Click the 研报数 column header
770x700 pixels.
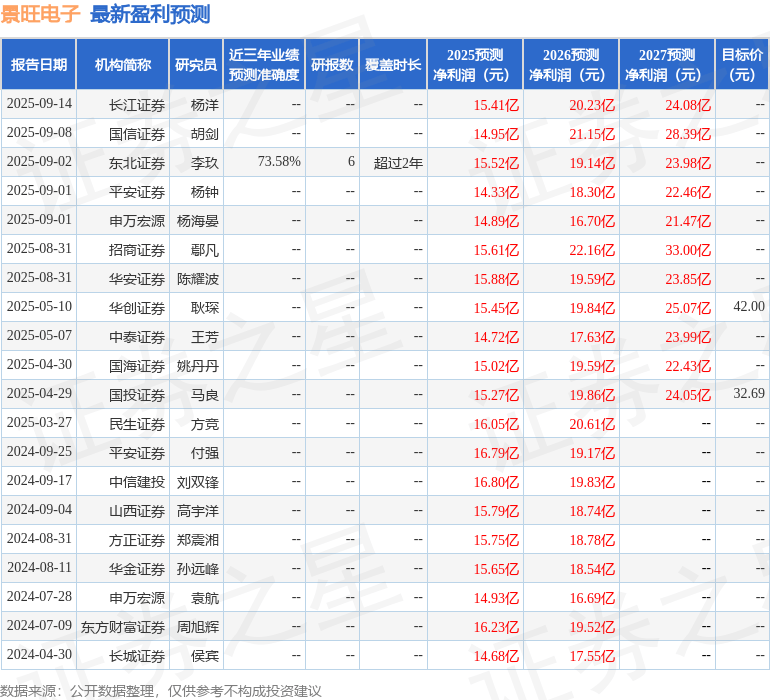click(x=332, y=65)
